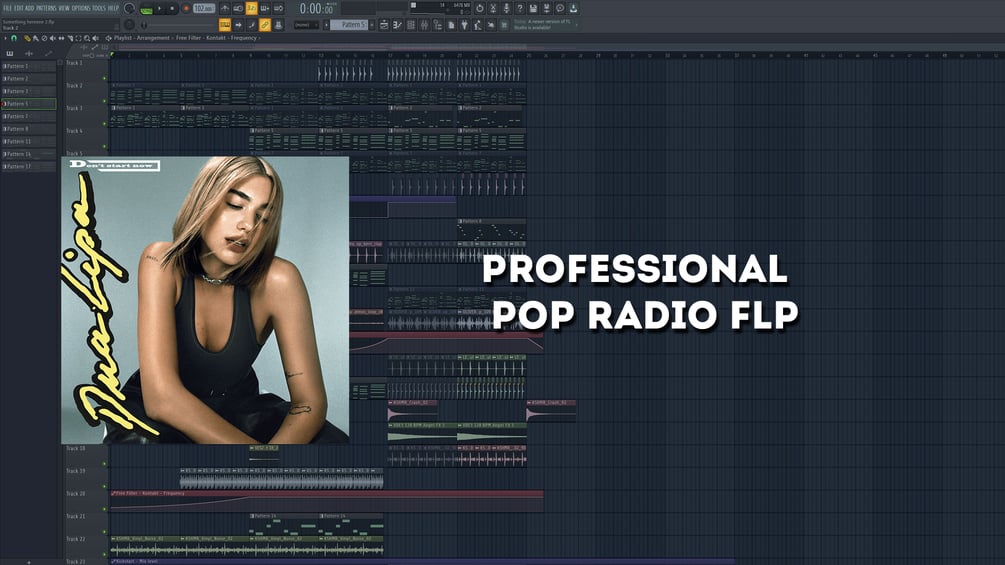Open the VIEW menu

tap(64, 8)
